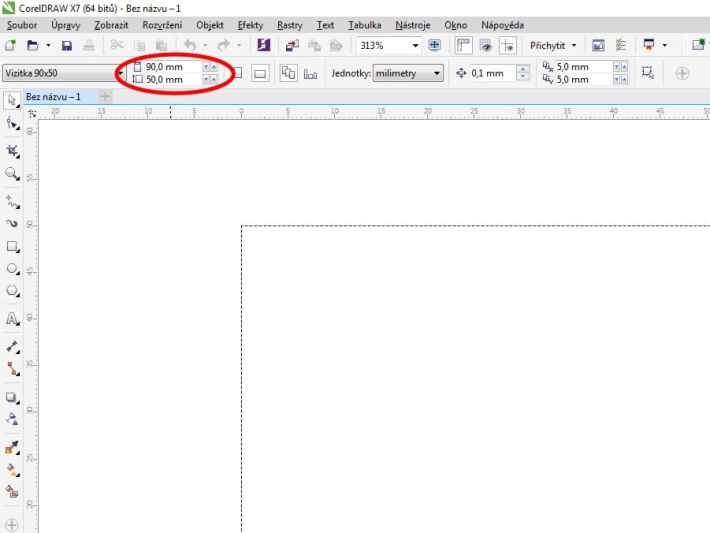Select the Artistic Media tool

pos(12,223)
